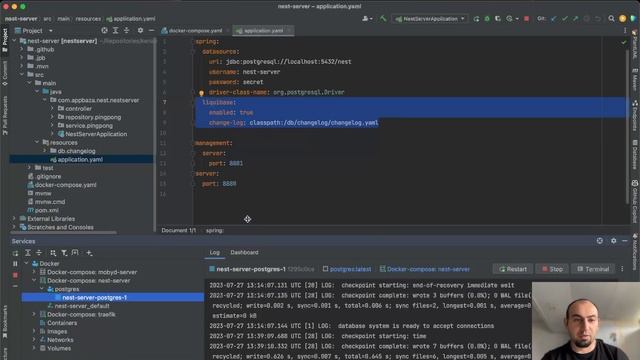640x360 pixels.
Task: Click resources breadcrumb in navigation bar
Action: pyautogui.click(x=88, y=19)
